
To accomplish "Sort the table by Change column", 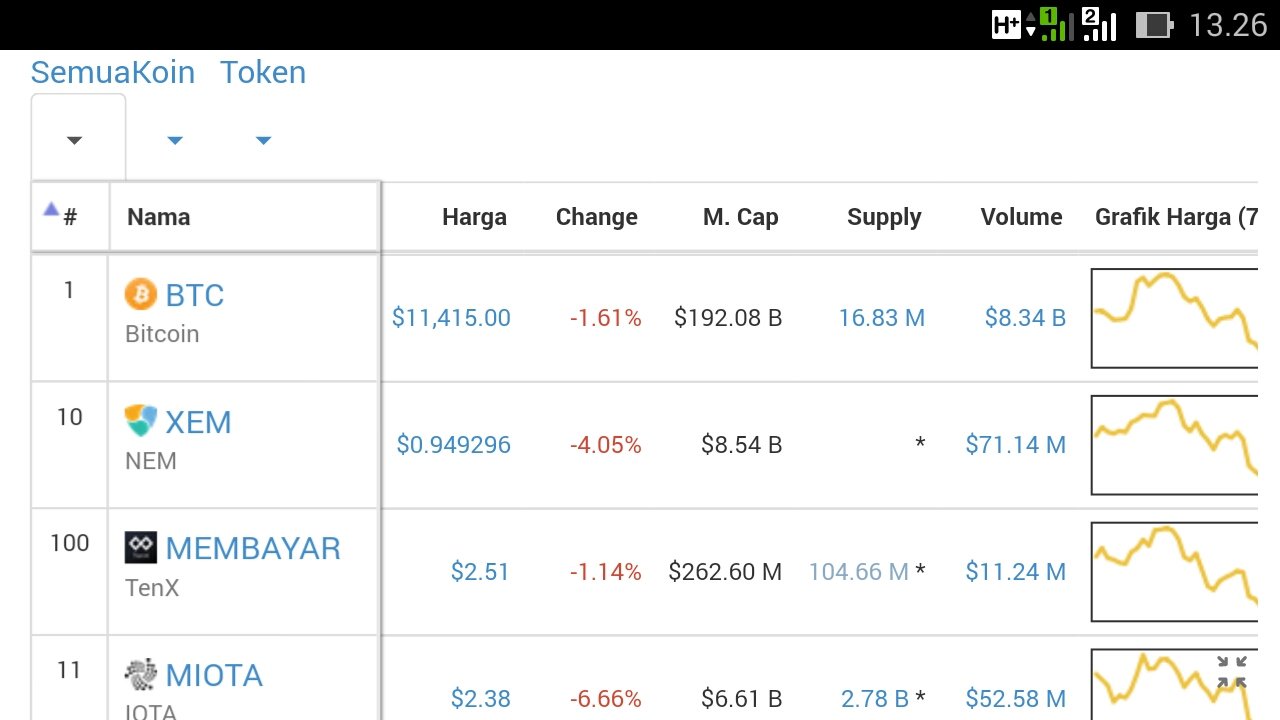I will coord(596,217).
